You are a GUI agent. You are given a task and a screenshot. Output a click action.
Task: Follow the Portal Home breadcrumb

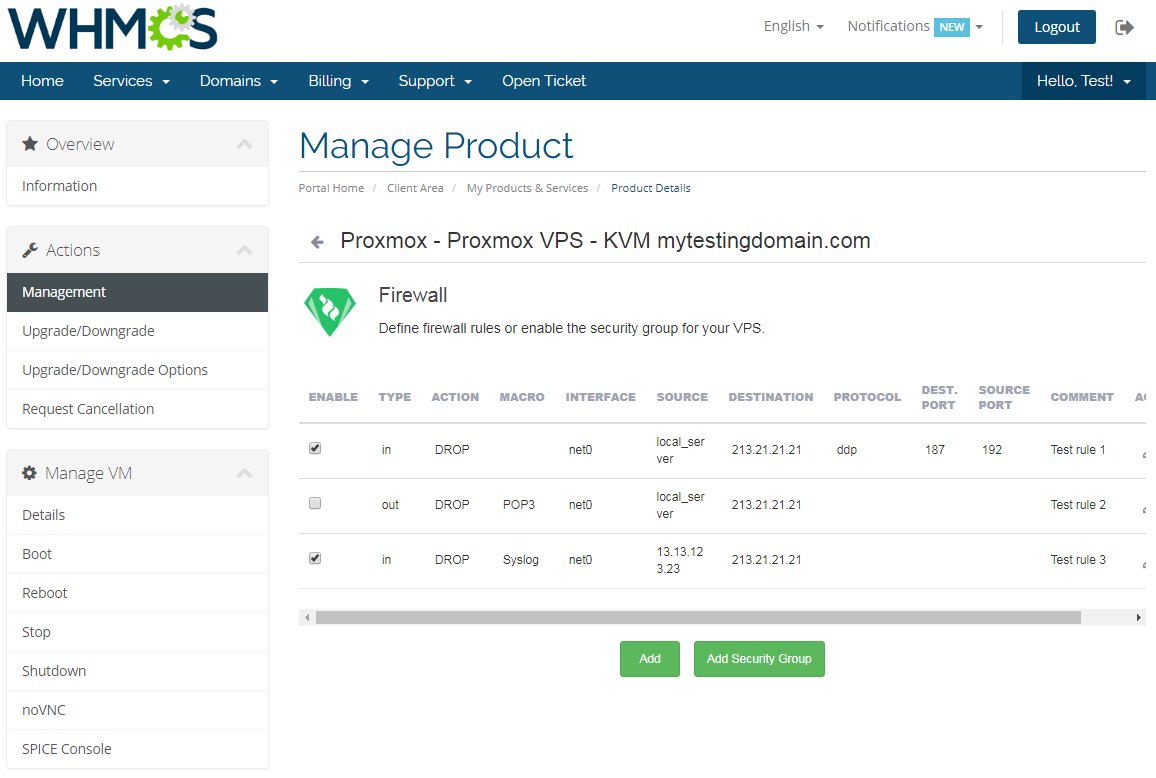point(331,188)
